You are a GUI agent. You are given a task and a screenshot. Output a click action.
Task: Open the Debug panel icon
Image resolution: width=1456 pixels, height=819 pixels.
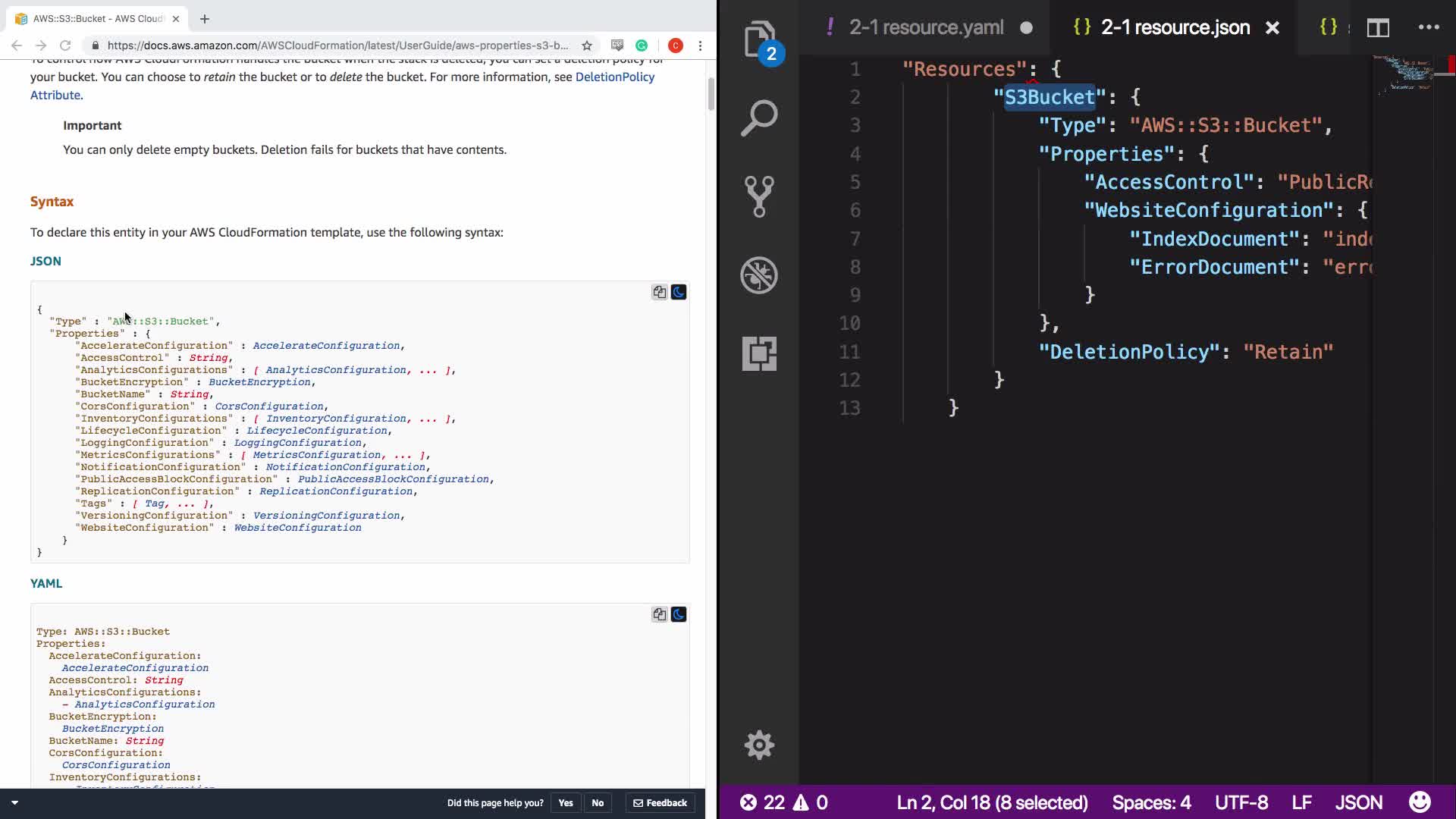758,275
